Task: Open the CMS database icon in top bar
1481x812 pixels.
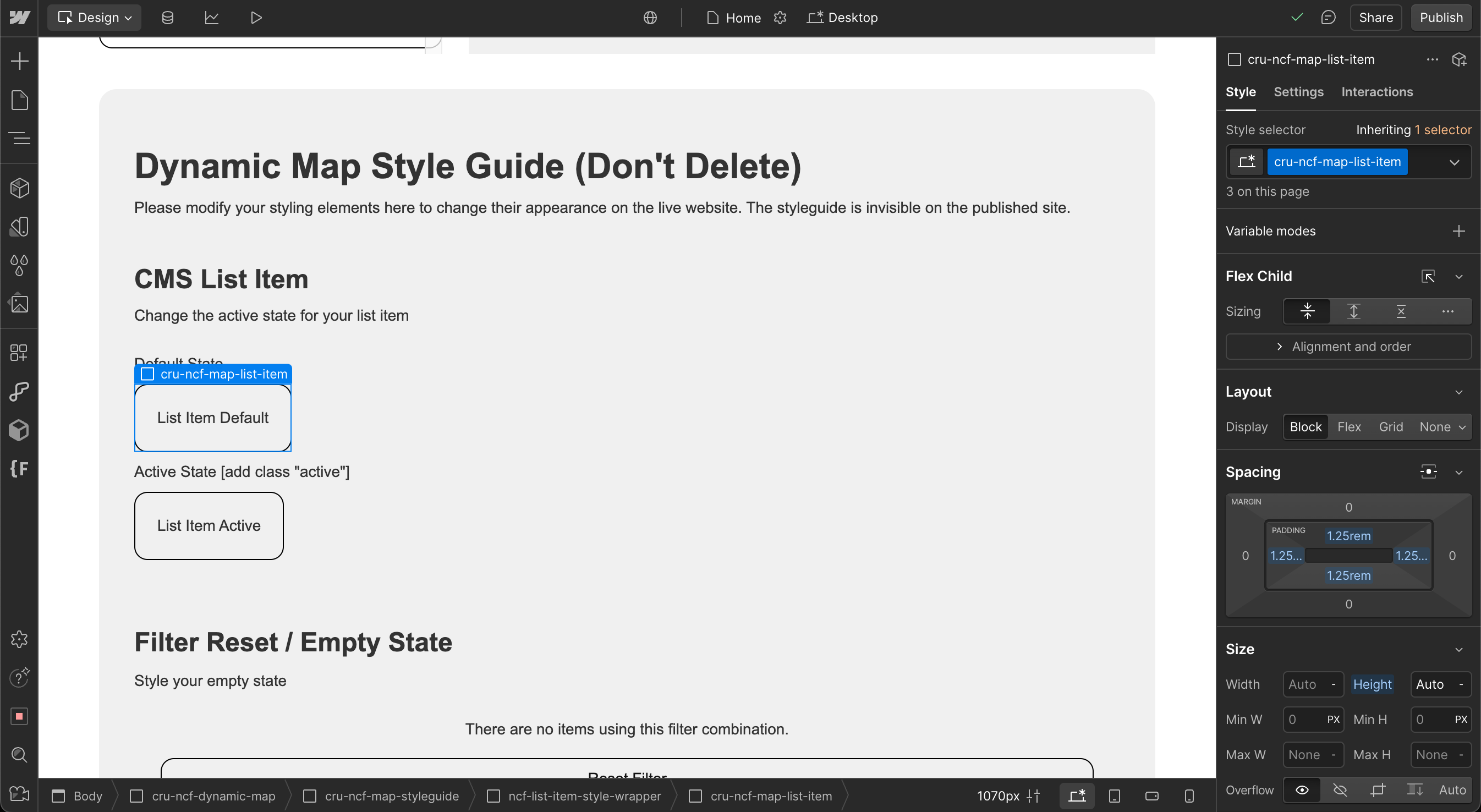Action: coord(167,18)
